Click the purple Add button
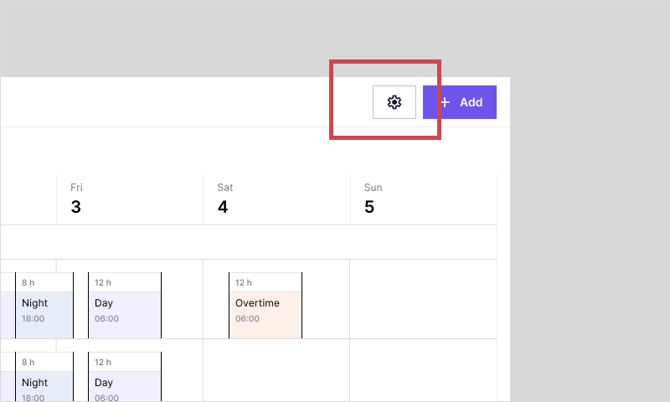This screenshot has height=402, width=670. tap(460, 102)
